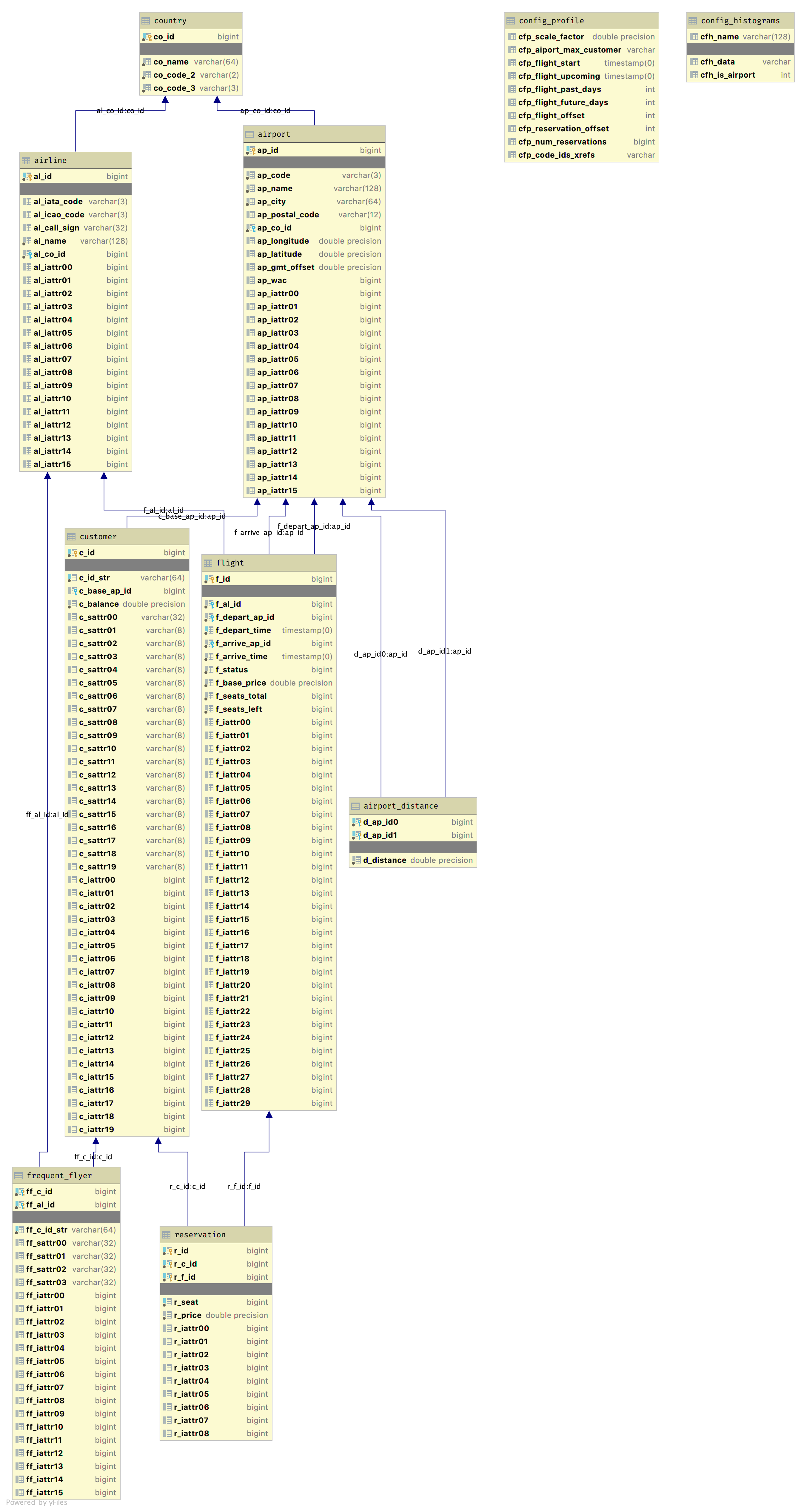
Task: Click the key icon next to d_ap_id0
Action: click(x=356, y=822)
